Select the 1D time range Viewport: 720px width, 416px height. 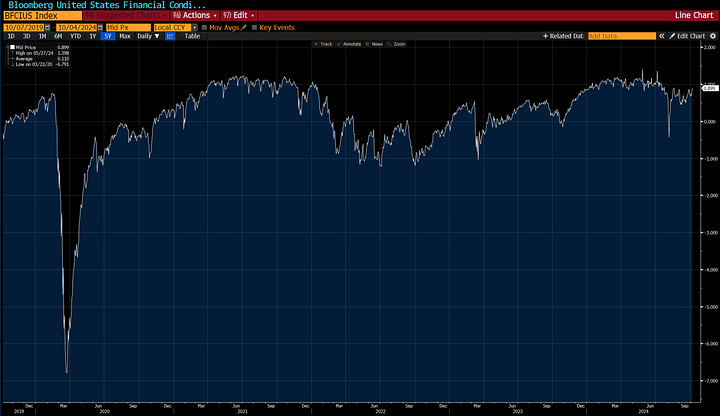pos(11,36)
